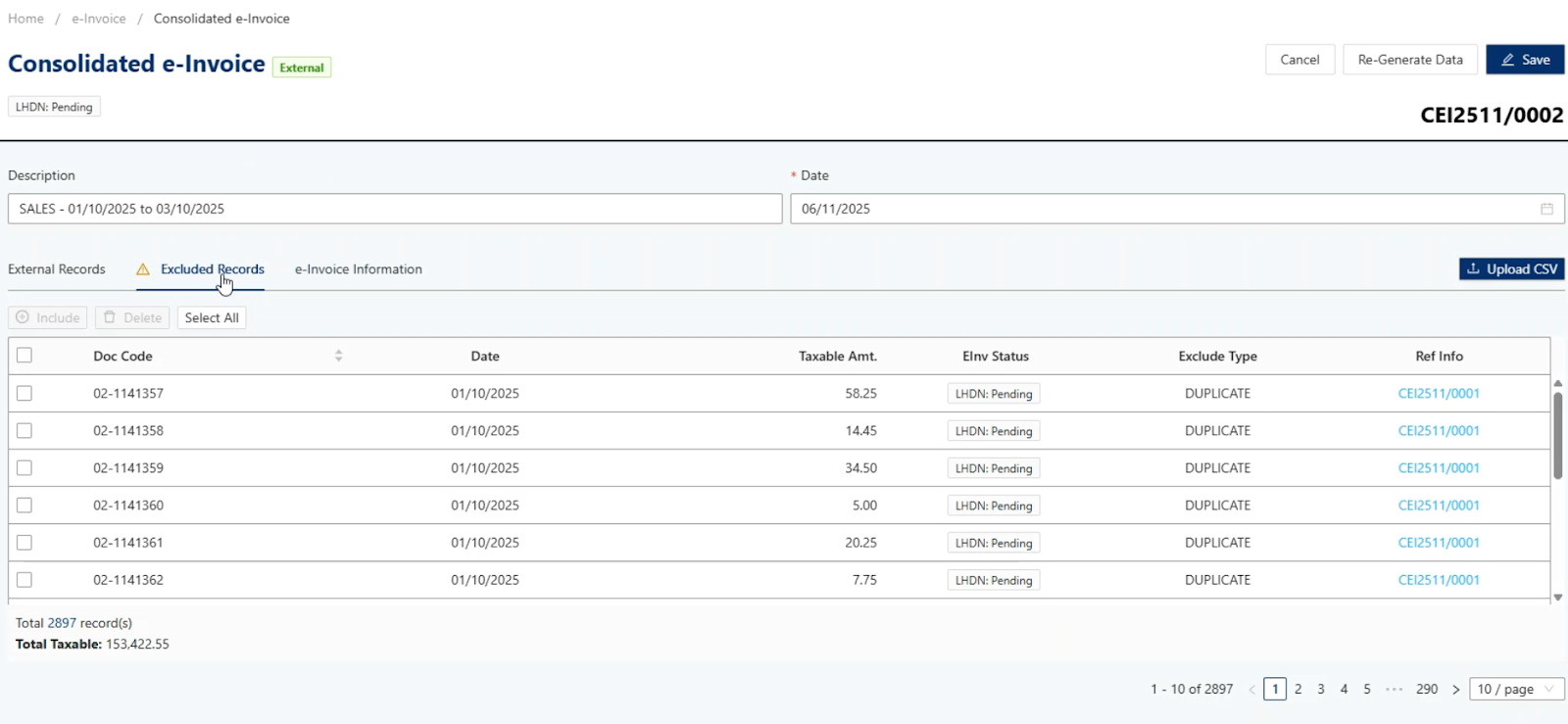Click the Doc Code column header label
The width and height of the screenshot is (1568, 724).
(x=122, y=356)
